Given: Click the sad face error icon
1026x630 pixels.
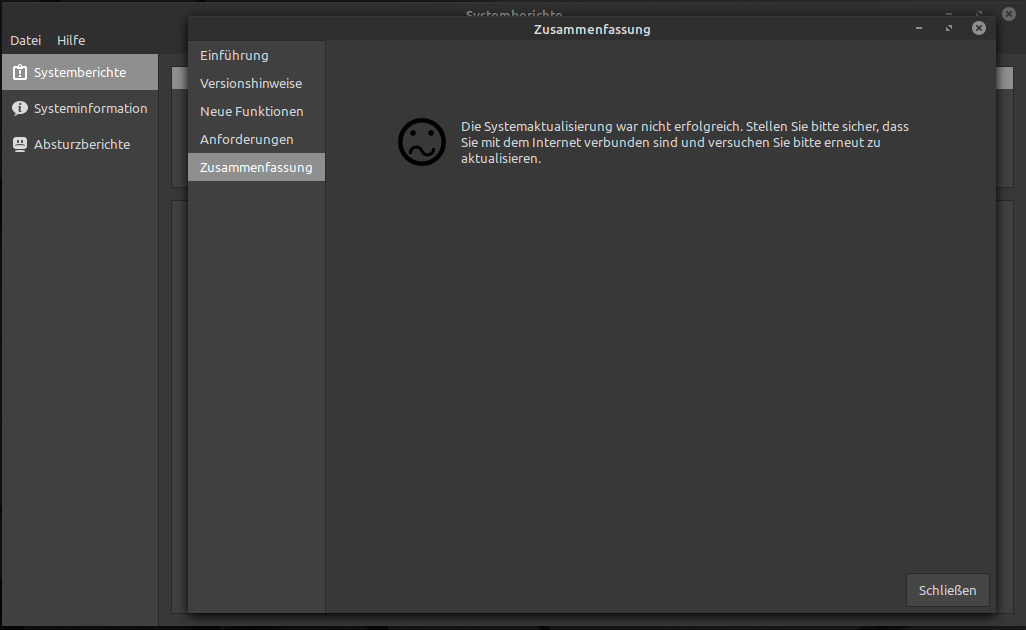Looking at the screenshot, I should click(421, 142).
